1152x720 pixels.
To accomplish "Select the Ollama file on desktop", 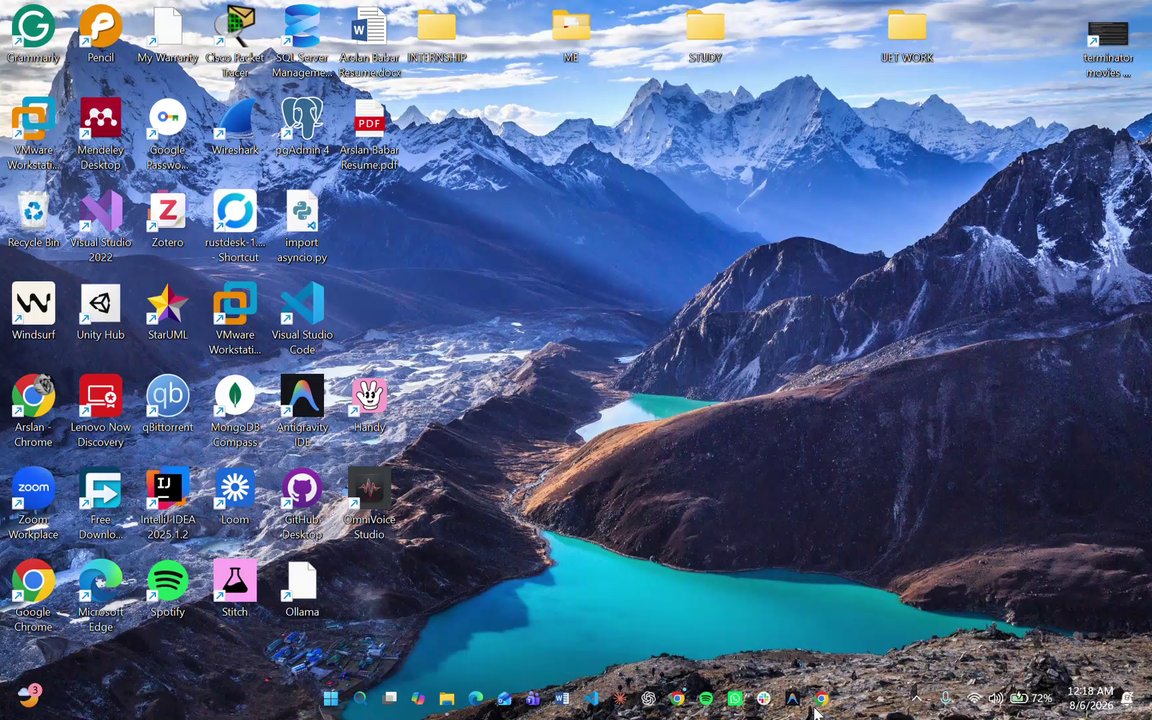I will pos(302,580).
